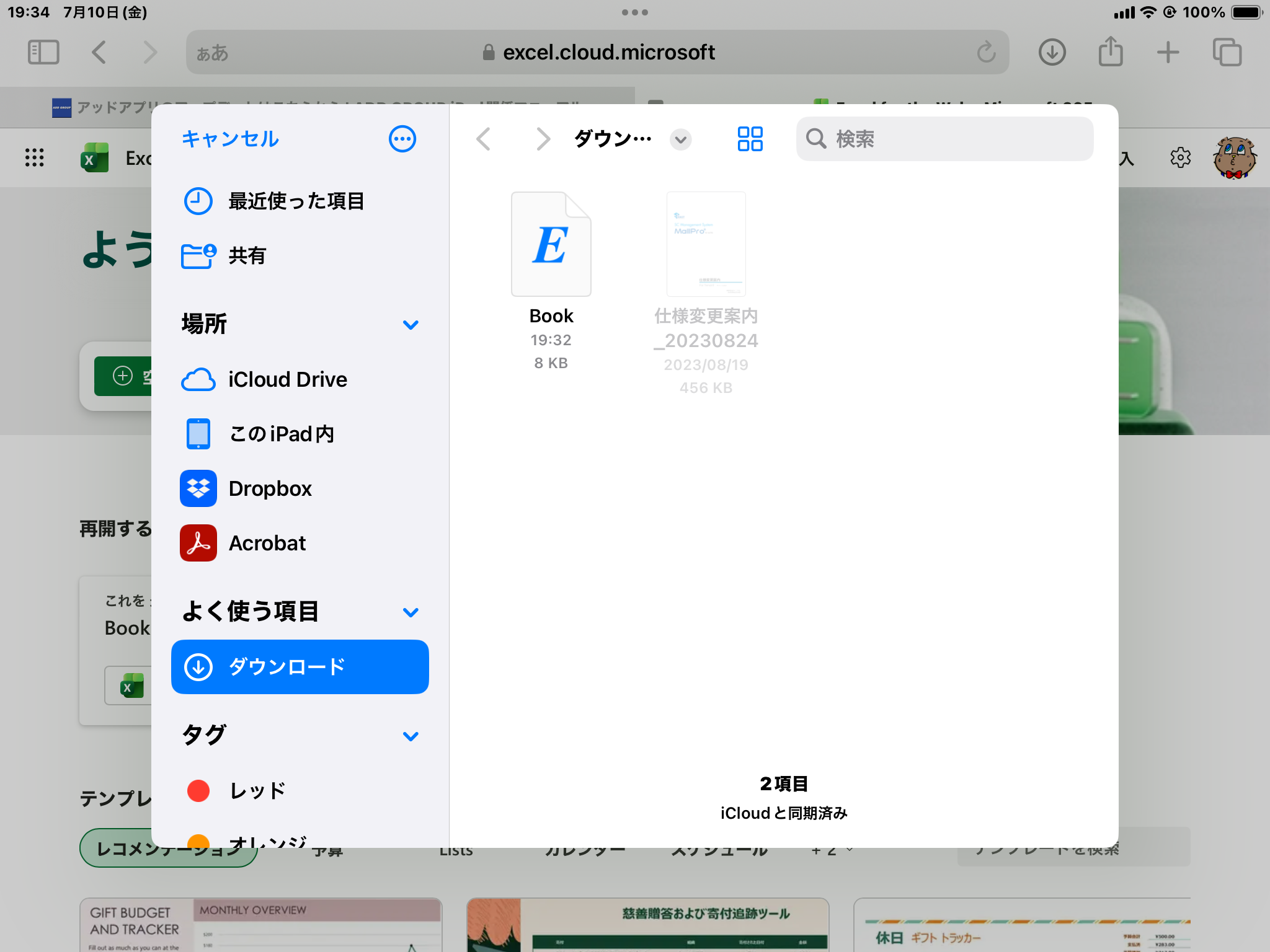The height and width of the screenshot is (952, 1270).
Task: Open iCloud Drive location
Action: pos(300,379)
